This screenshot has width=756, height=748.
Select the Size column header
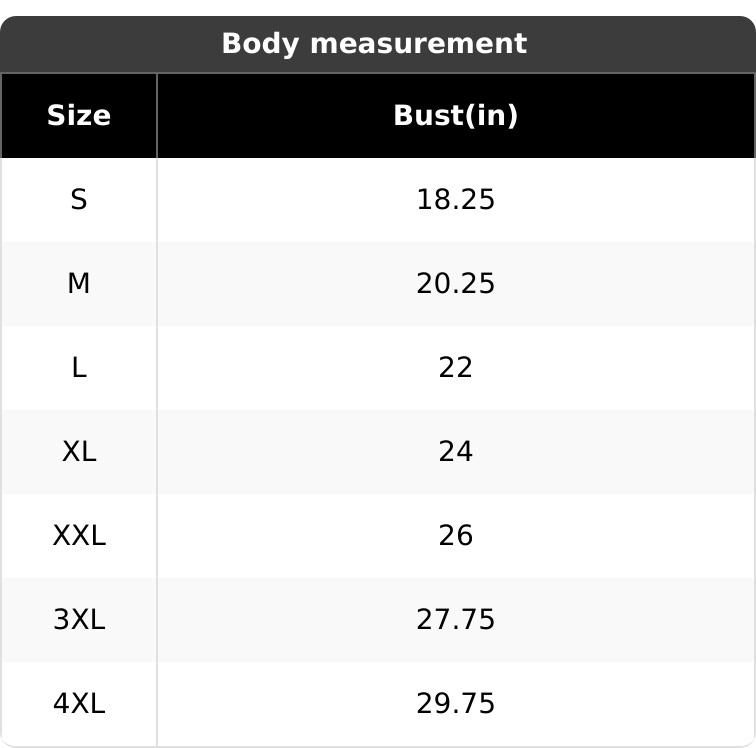tap(79, 116)
